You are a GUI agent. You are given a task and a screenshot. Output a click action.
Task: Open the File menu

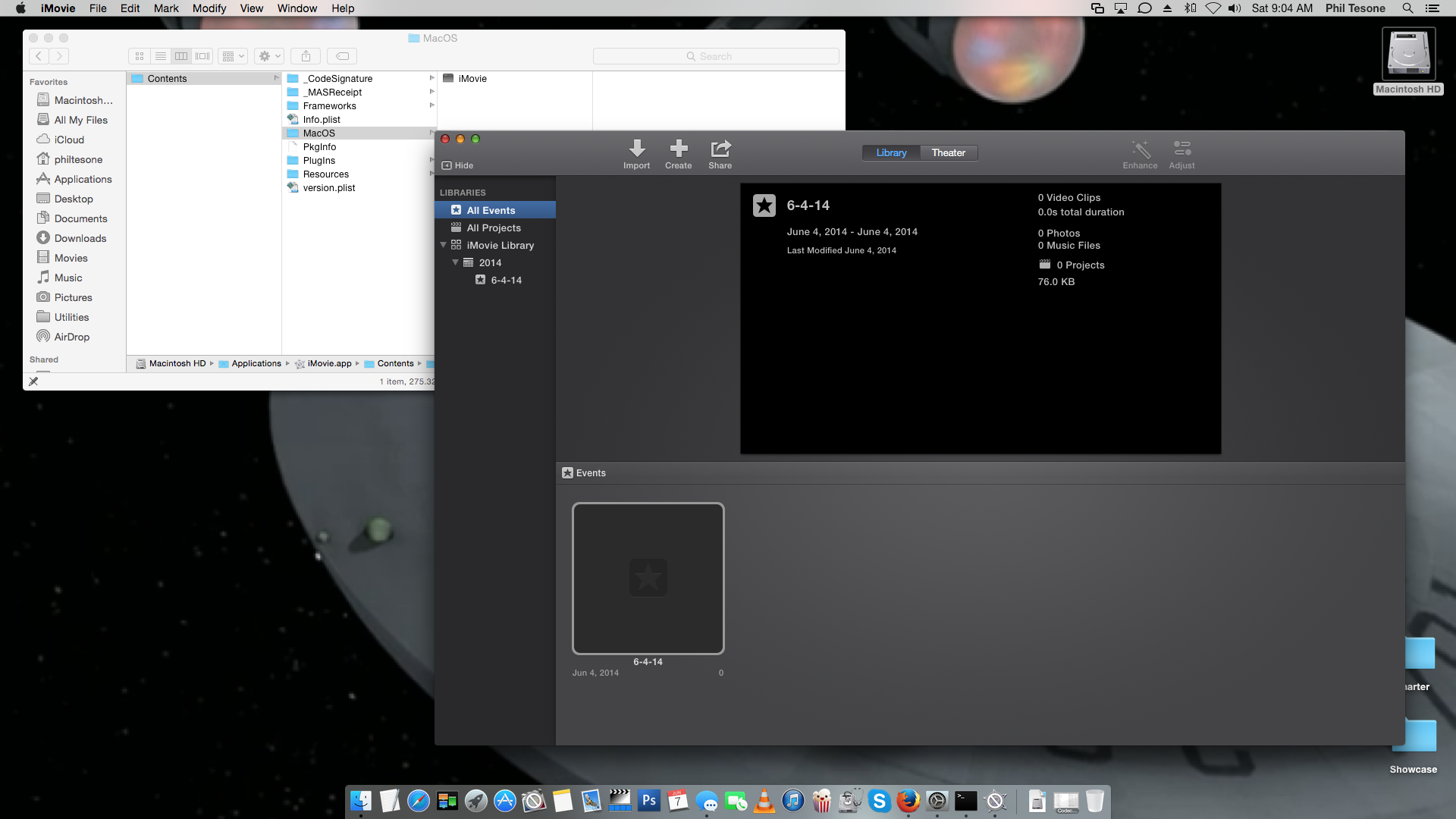pyautogui.click(x=98, y=8)
